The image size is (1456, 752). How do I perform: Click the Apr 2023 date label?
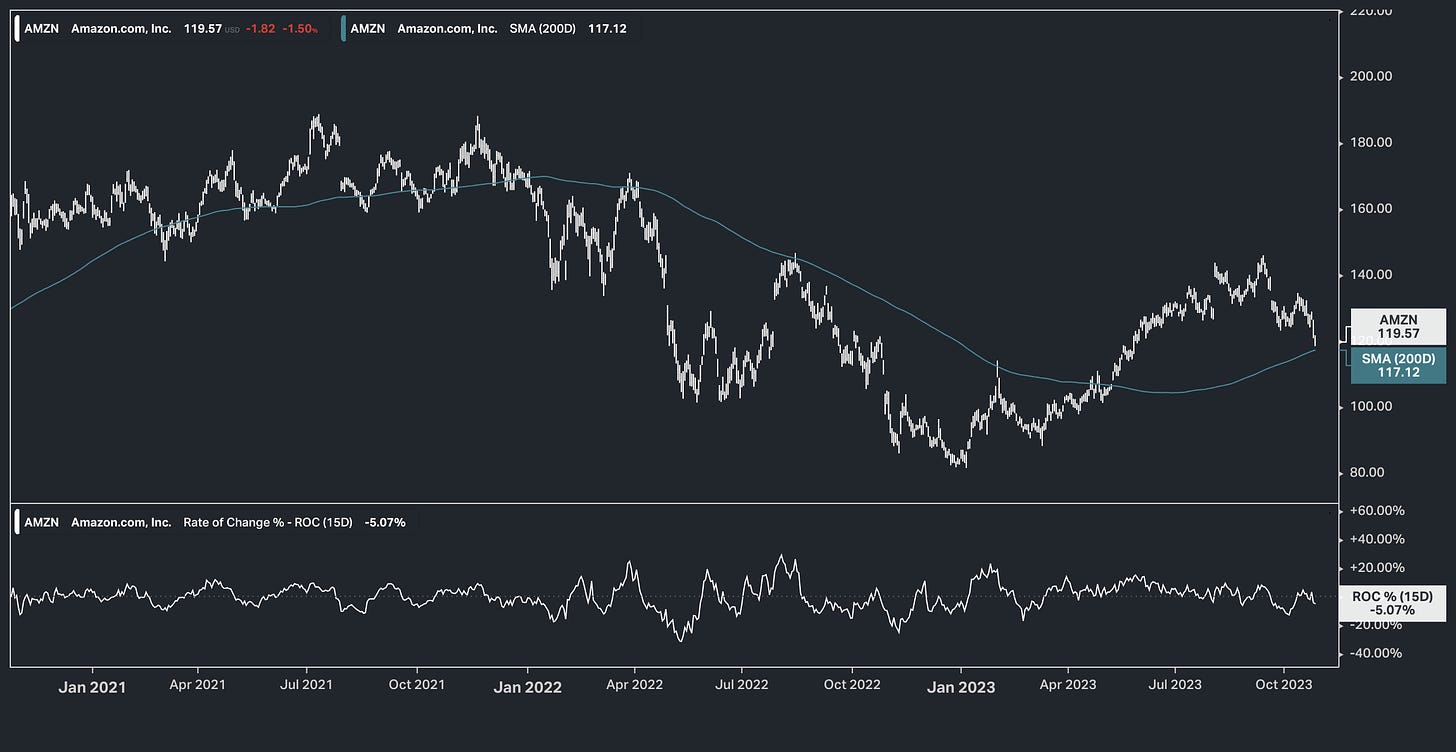(1067, 686)
